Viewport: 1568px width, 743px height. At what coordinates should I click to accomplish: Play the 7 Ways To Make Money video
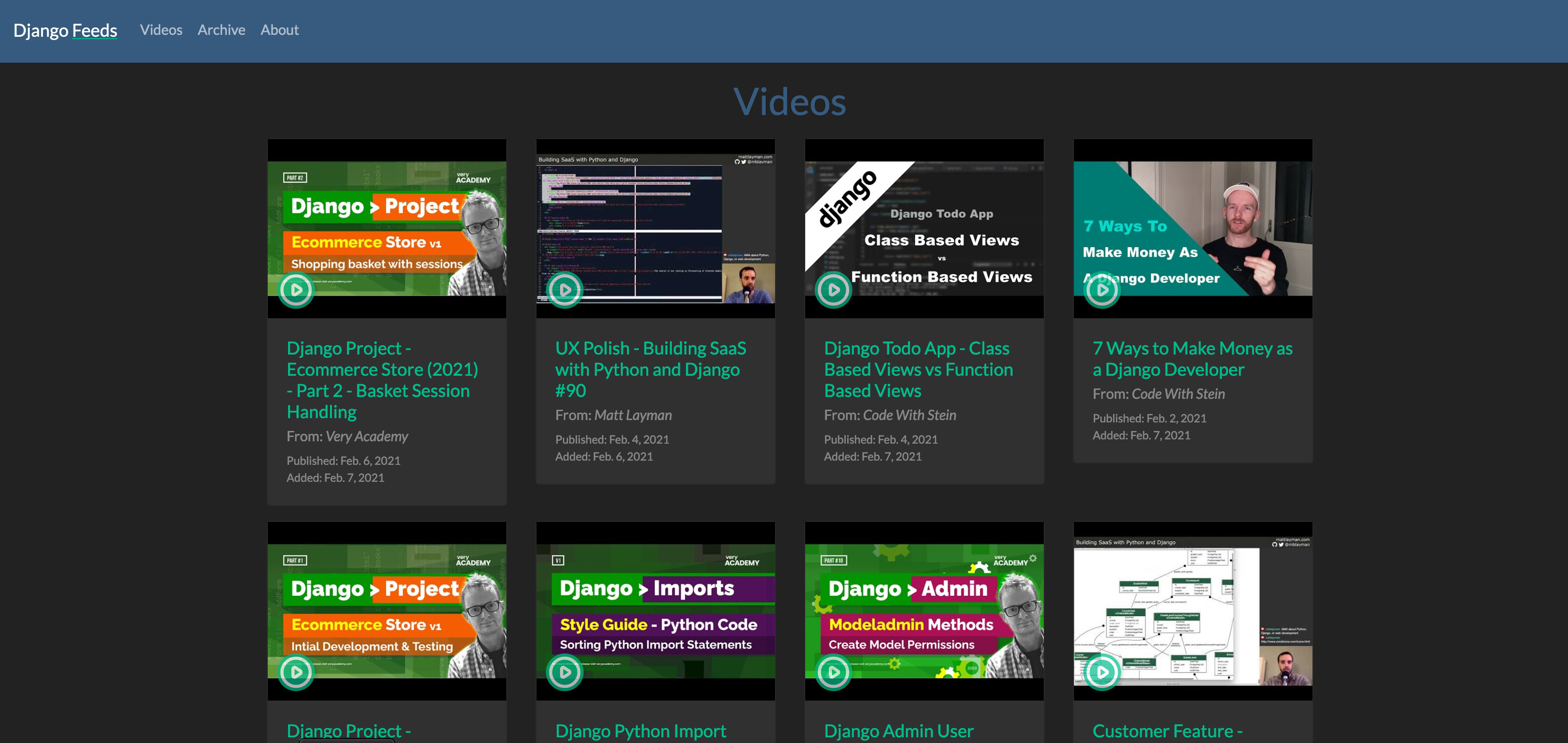[x=1102, y=290]
